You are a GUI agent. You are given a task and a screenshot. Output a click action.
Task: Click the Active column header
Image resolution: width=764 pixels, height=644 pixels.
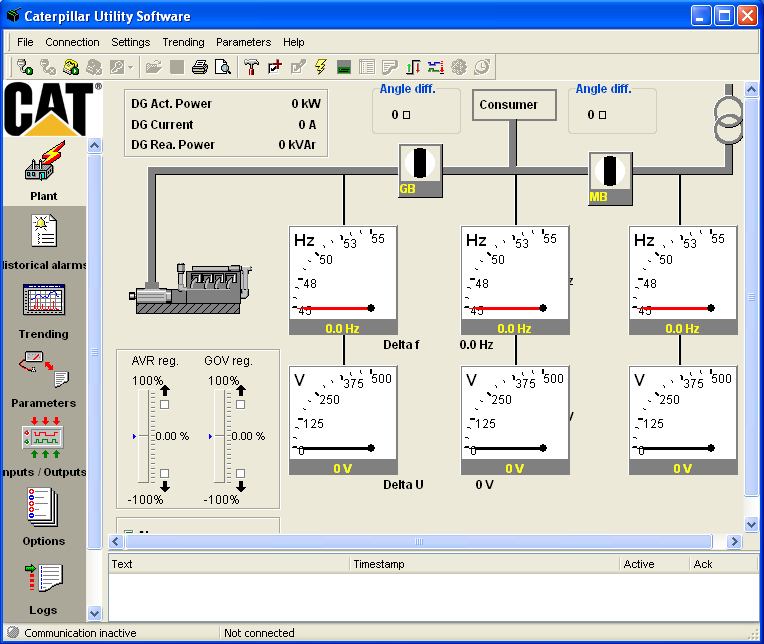(x=654, y=564)
